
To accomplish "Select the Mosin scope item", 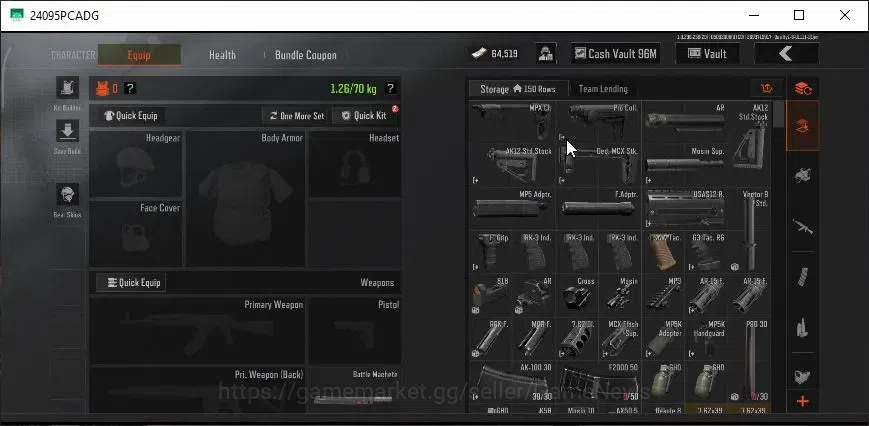I will coord(621,296).
